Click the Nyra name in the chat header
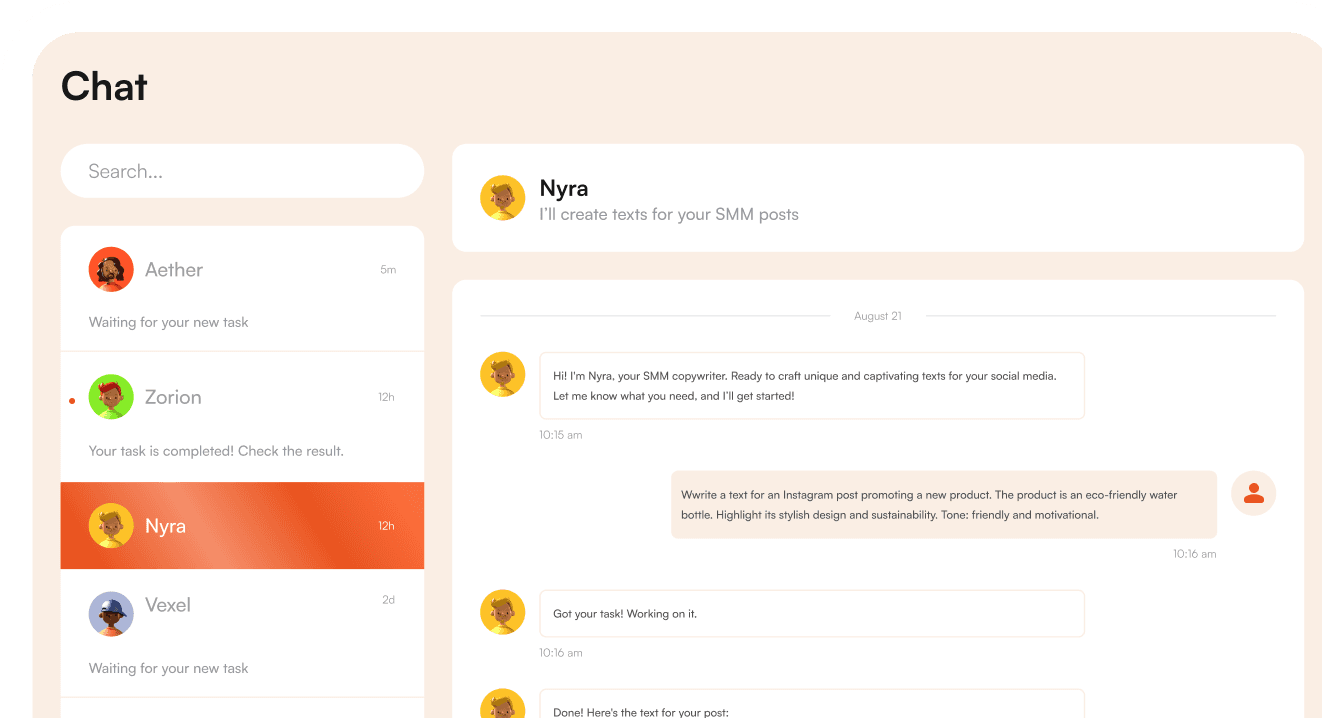Screen dimensions: 1322x718 tap(564, 188)
